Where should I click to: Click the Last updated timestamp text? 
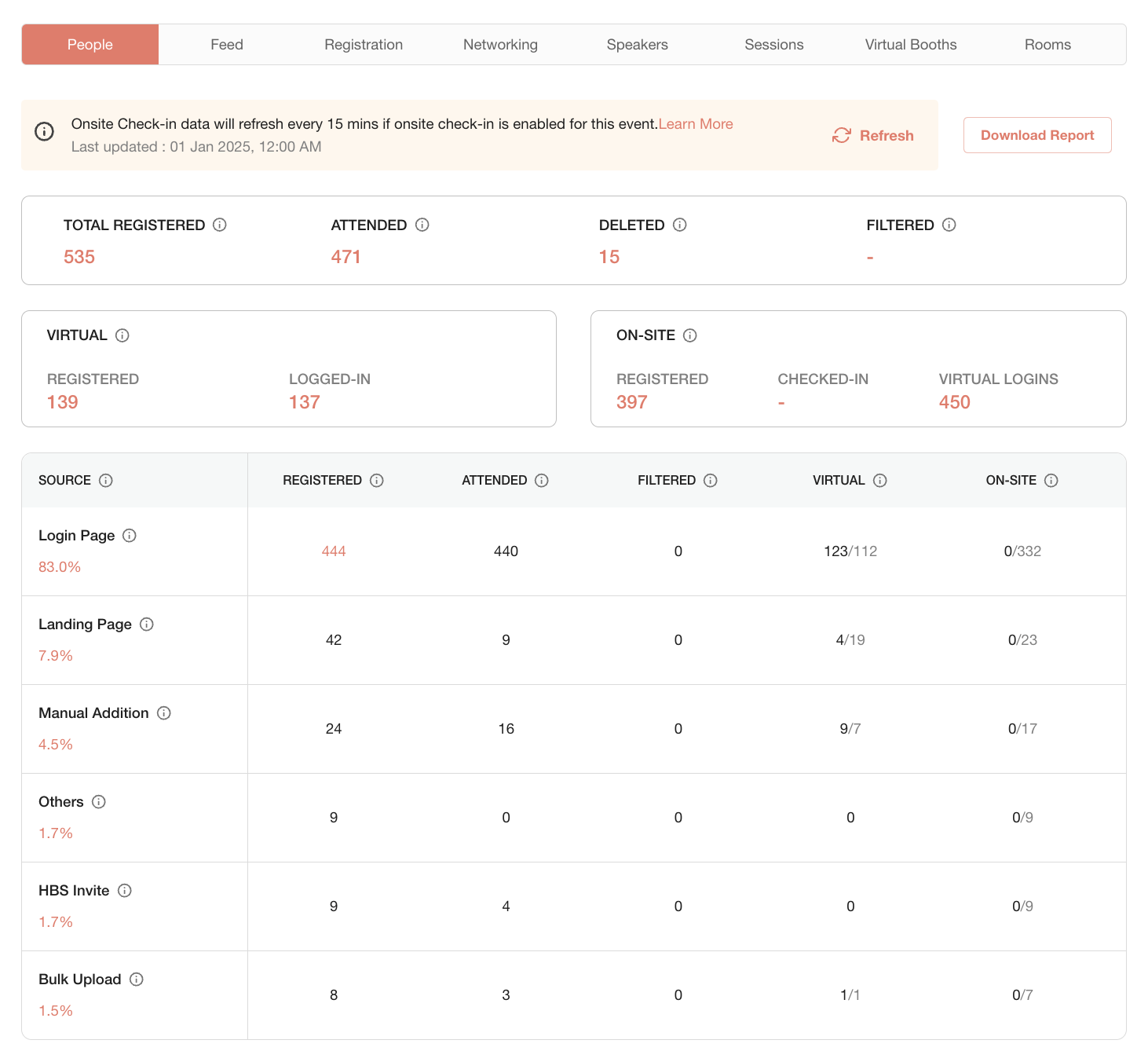[196, 147]
